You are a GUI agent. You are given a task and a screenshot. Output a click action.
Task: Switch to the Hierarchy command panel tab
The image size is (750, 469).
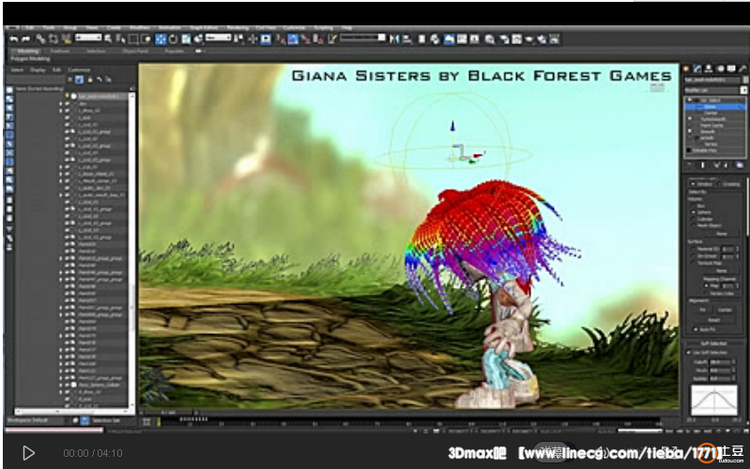pos(708,69)
